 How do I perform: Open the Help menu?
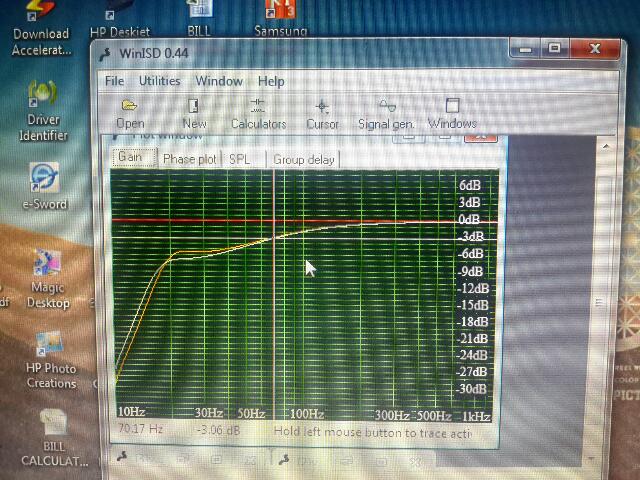pyautogui.click(x=271, y=81)
